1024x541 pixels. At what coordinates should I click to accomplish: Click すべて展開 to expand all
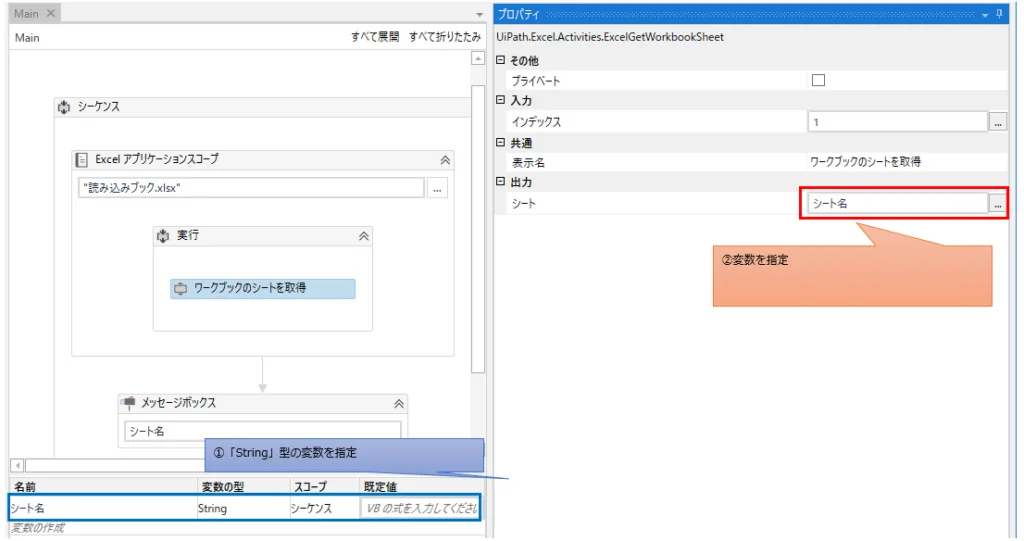point(375,37)
